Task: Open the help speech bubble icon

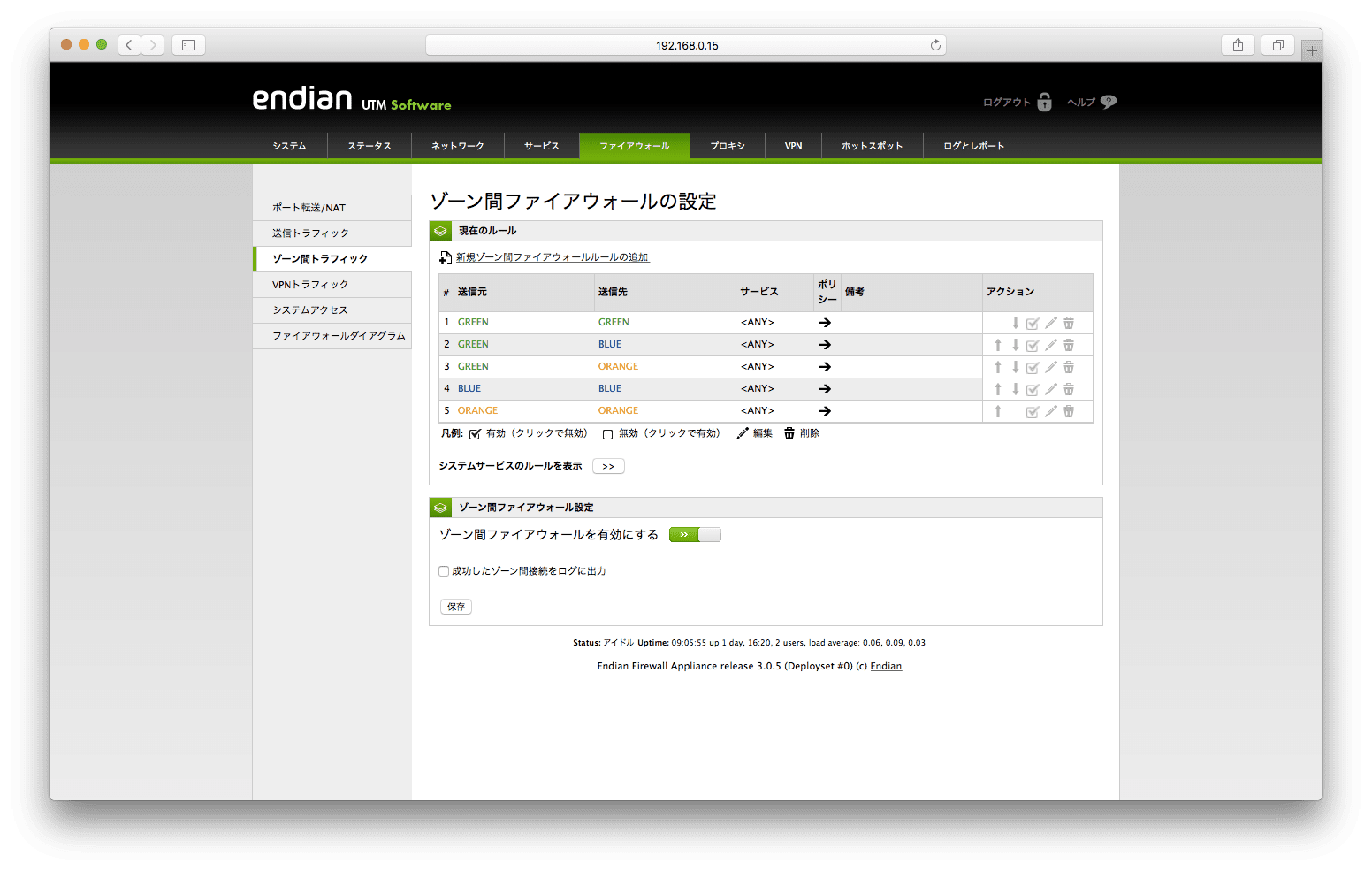Action: tap(1109, 102)
